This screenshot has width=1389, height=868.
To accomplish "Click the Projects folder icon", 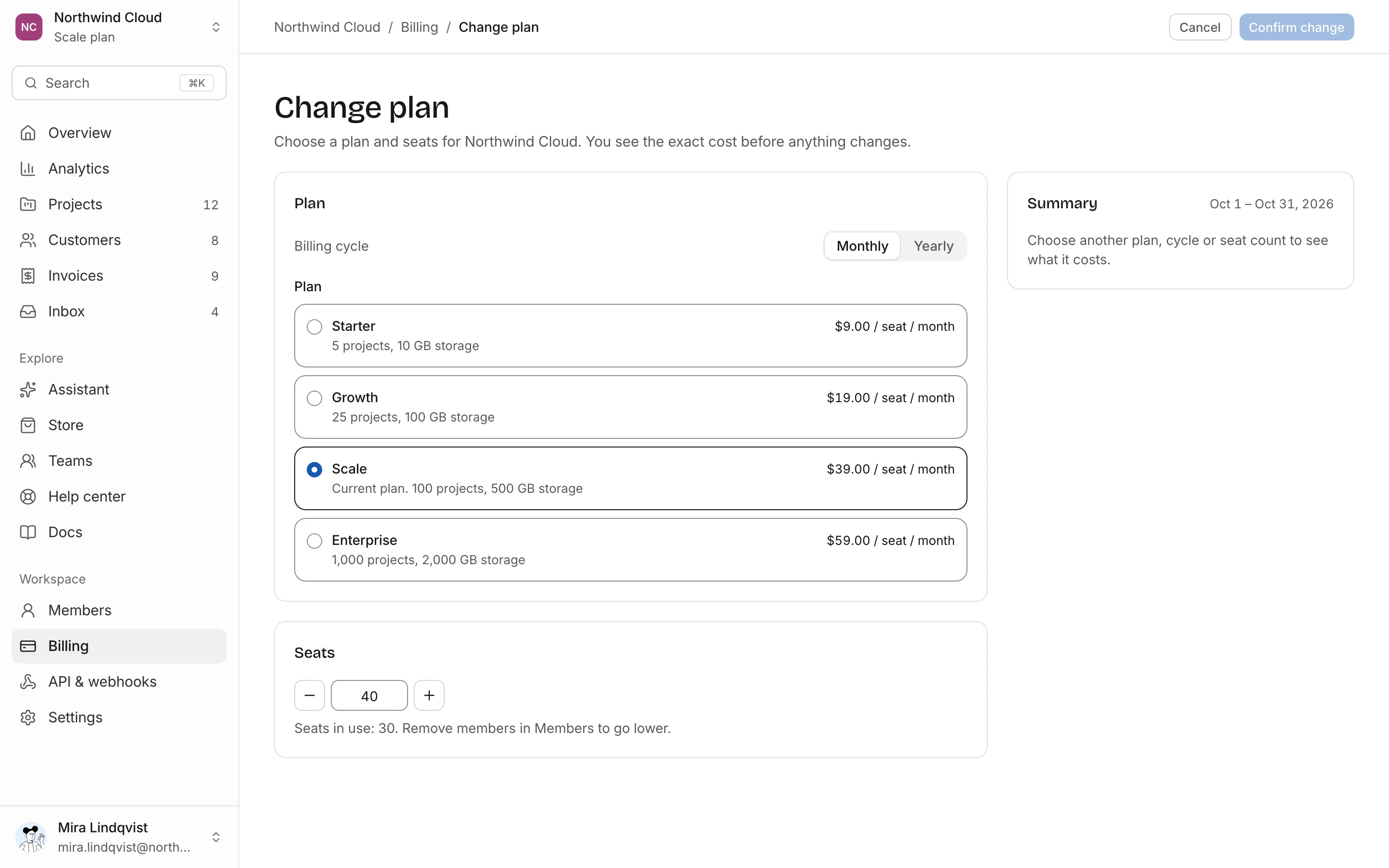I will coord(27,204).
